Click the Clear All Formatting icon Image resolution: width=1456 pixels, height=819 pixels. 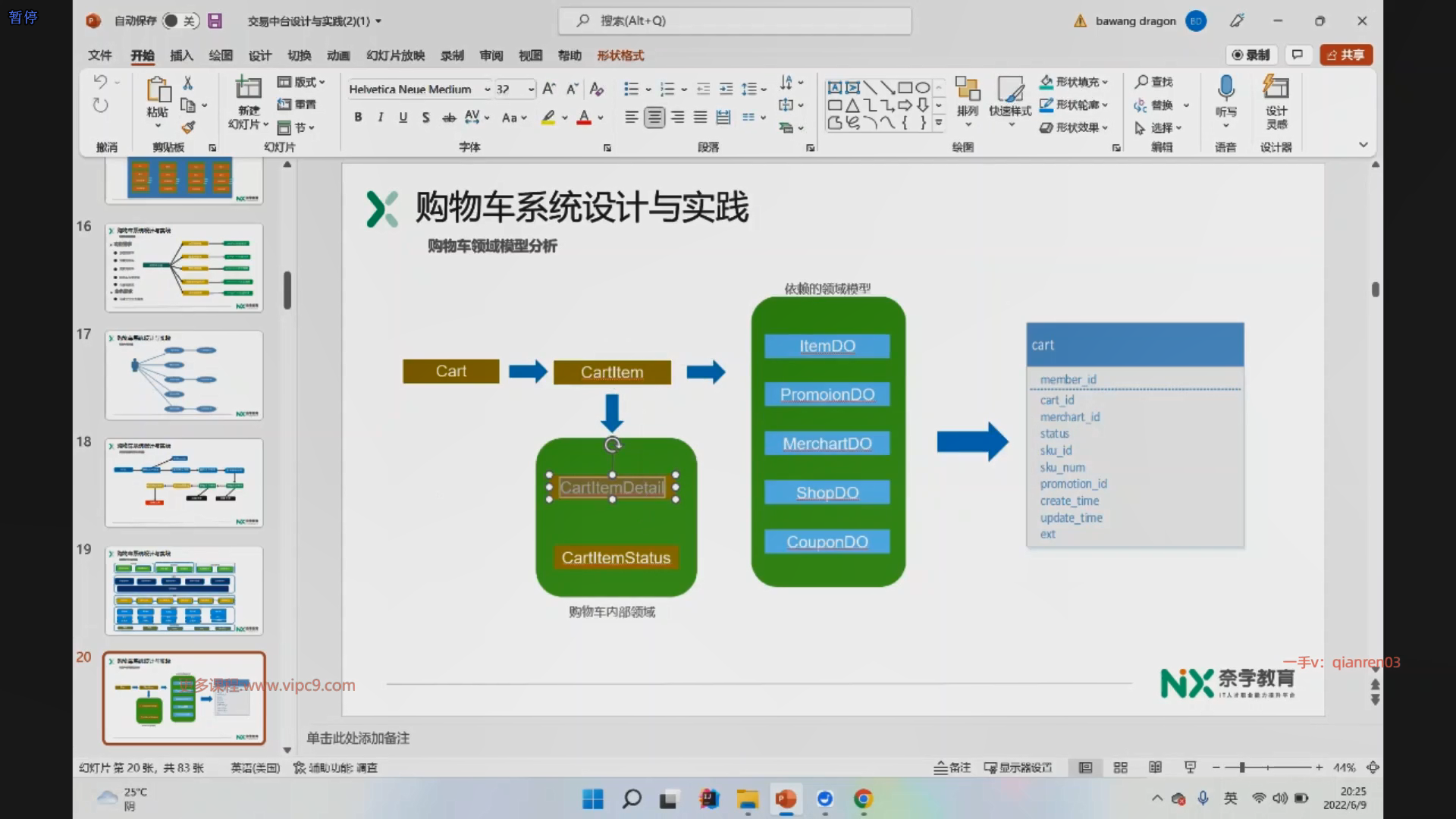click(597, 89)
